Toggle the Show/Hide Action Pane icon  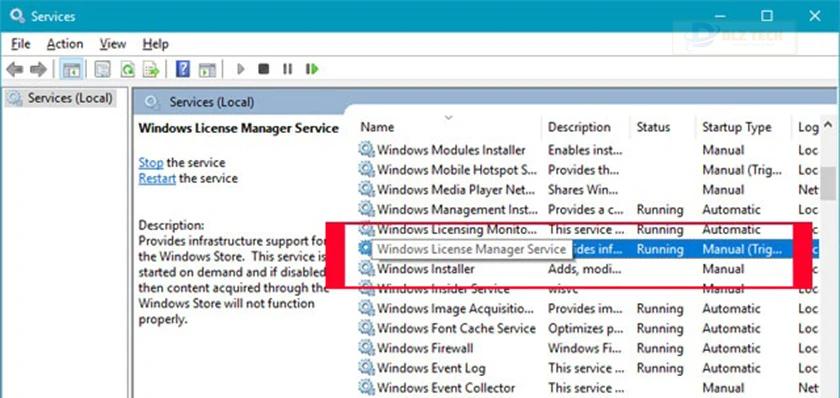point(207,70)
